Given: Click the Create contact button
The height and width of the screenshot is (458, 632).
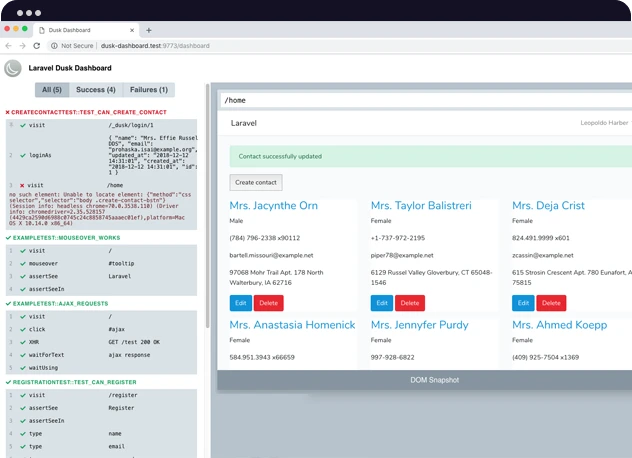Looking at the screenshot, I should [x=256, y=182].
